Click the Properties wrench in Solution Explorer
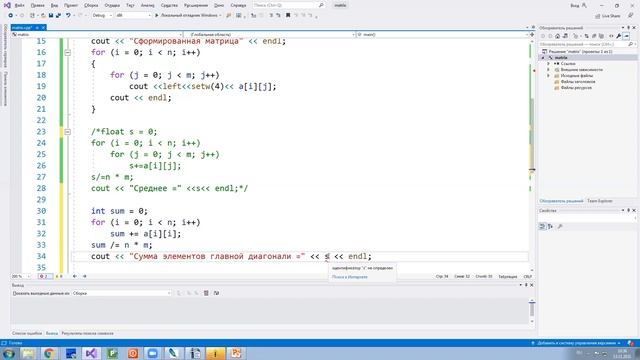This screenshot has width=640, height=360. click(619, 36)
